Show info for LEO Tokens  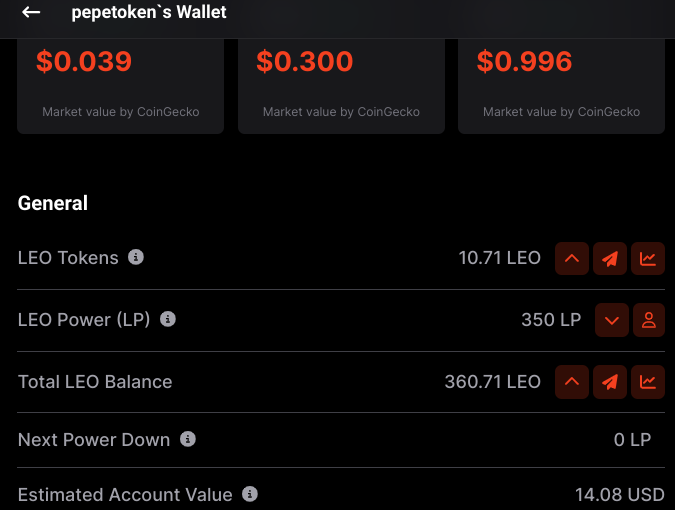tap(136, 257)
